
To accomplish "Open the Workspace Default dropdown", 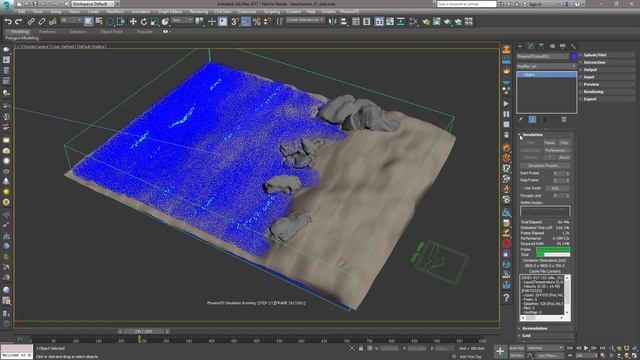I will [x=93, y=4].
